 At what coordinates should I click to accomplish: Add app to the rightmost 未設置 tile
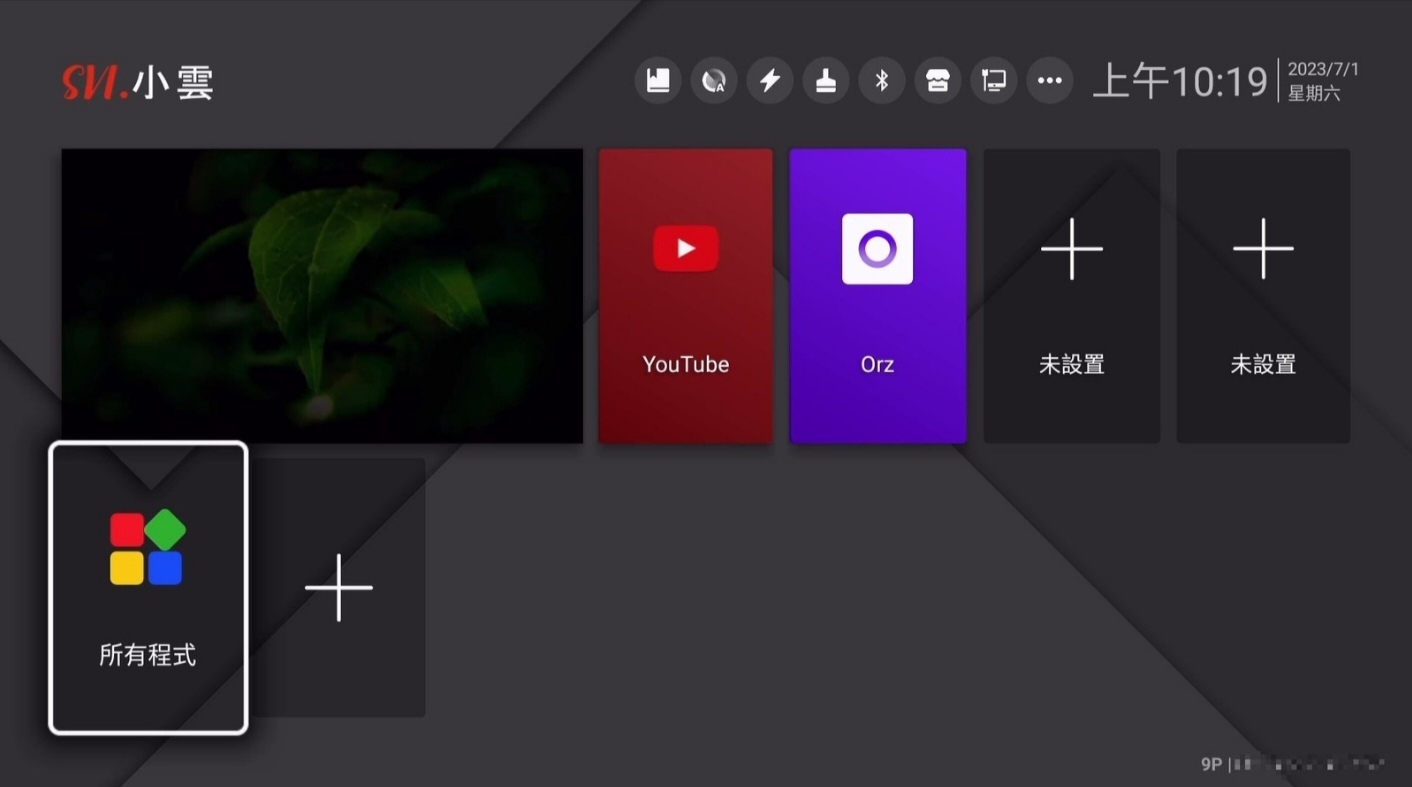tap(1263, 296)
